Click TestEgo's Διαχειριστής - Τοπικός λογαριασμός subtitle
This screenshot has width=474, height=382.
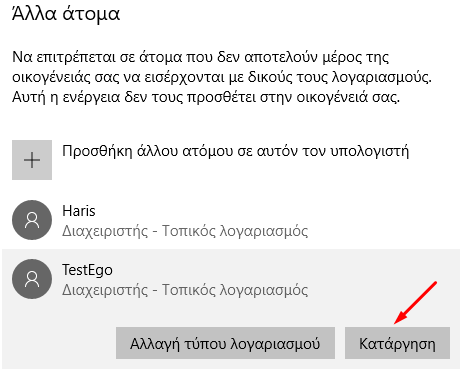(185, 290)
